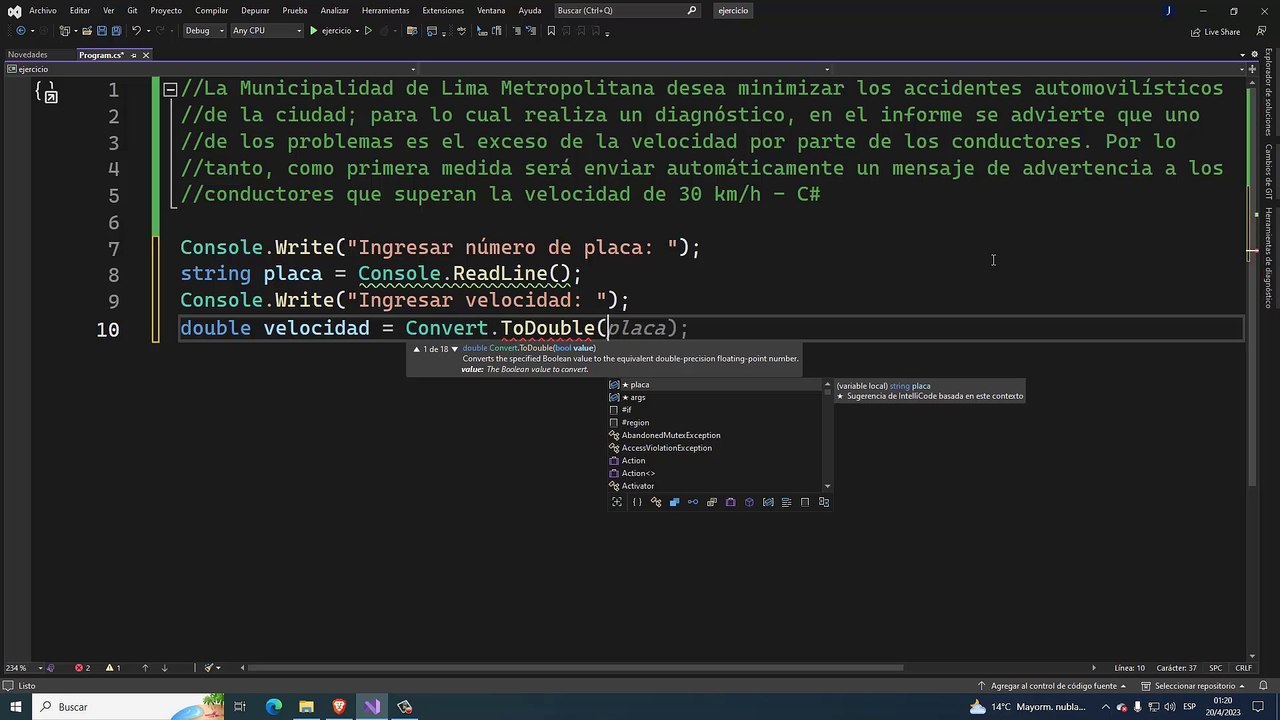The width and height of the screenshot is (1280, 720).
Task: Switch to the Novedades tab
Action: [28, 55]
